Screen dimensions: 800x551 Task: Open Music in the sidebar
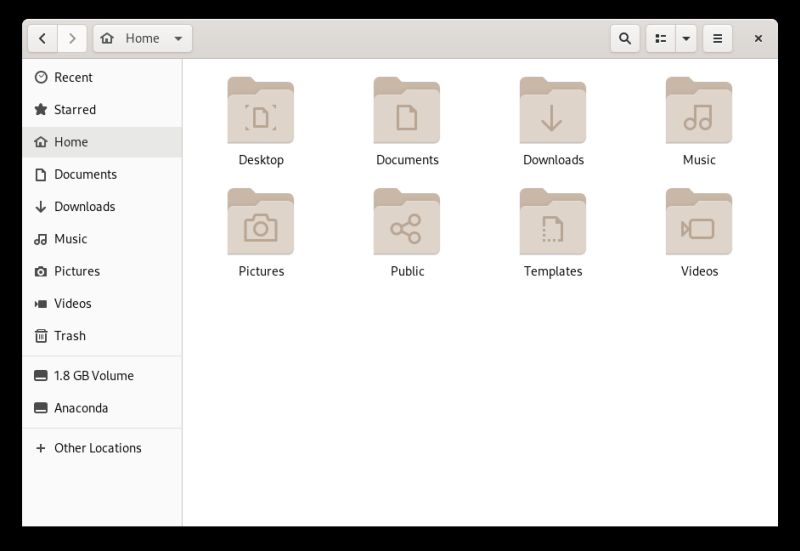(x=102, y=239)
